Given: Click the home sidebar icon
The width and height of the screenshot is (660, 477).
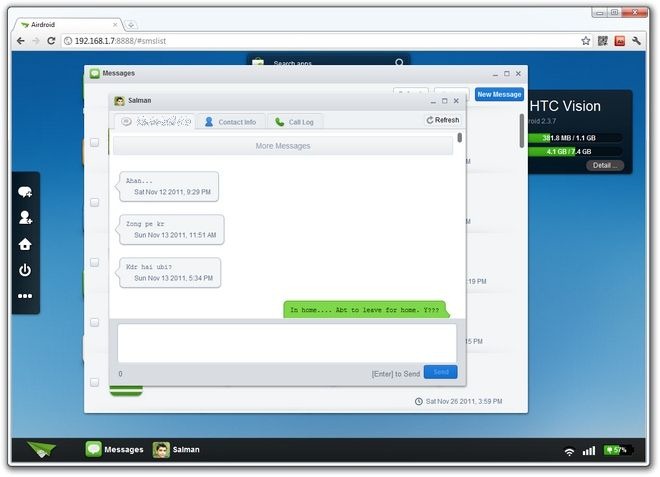Looking at the screenshot, I should pyautogui.click(x=25, y=244).
